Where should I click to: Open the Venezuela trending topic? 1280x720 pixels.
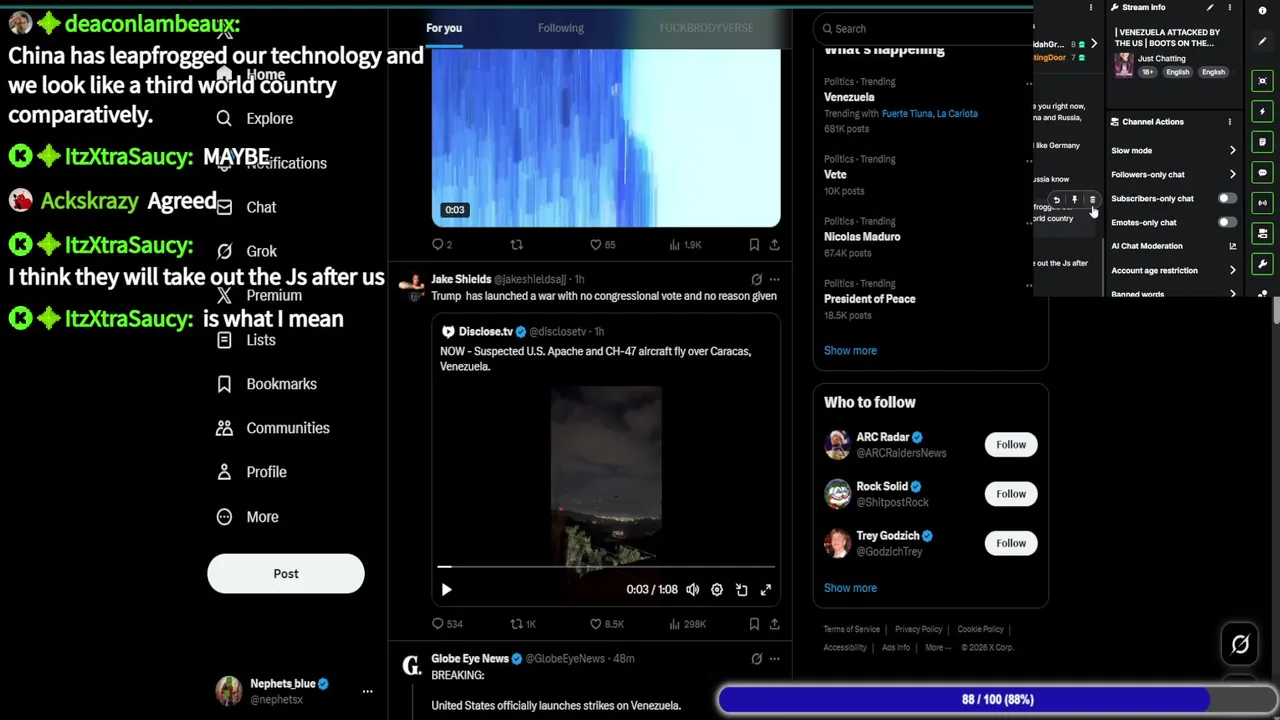(849, 97)
